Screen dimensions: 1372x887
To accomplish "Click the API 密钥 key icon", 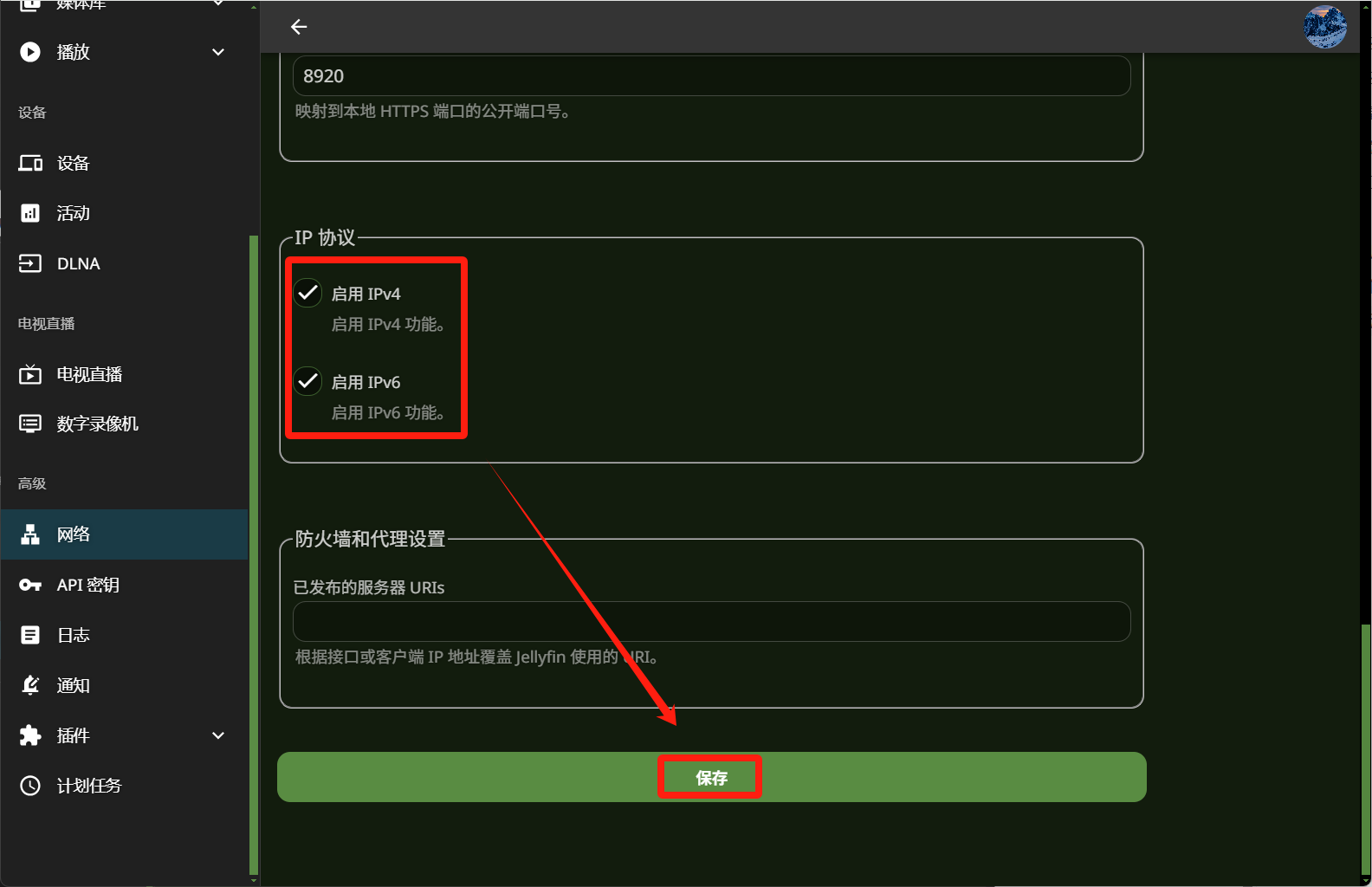I will [x=30, y=585].
